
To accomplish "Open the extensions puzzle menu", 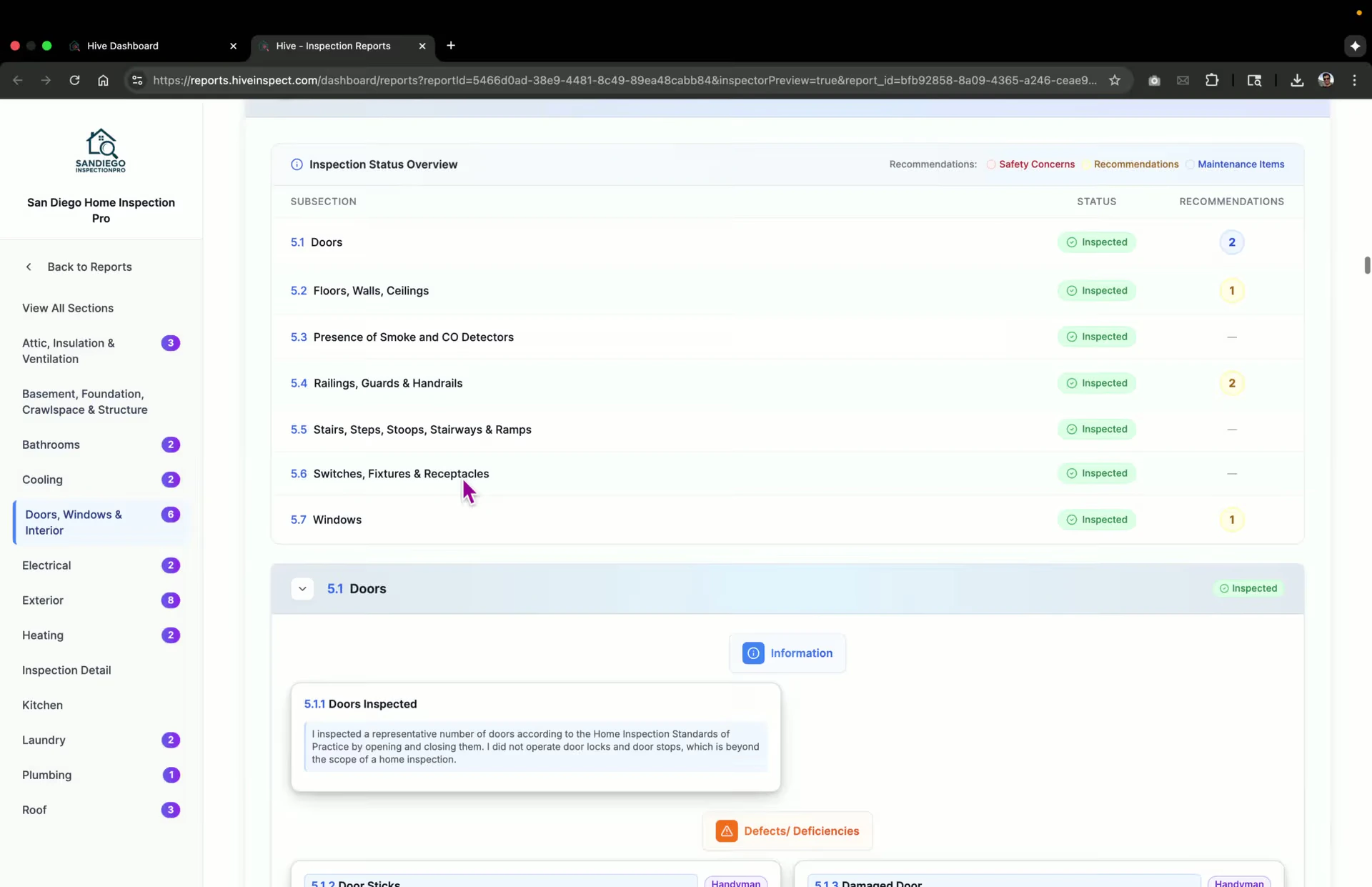I will (1212, 80).
